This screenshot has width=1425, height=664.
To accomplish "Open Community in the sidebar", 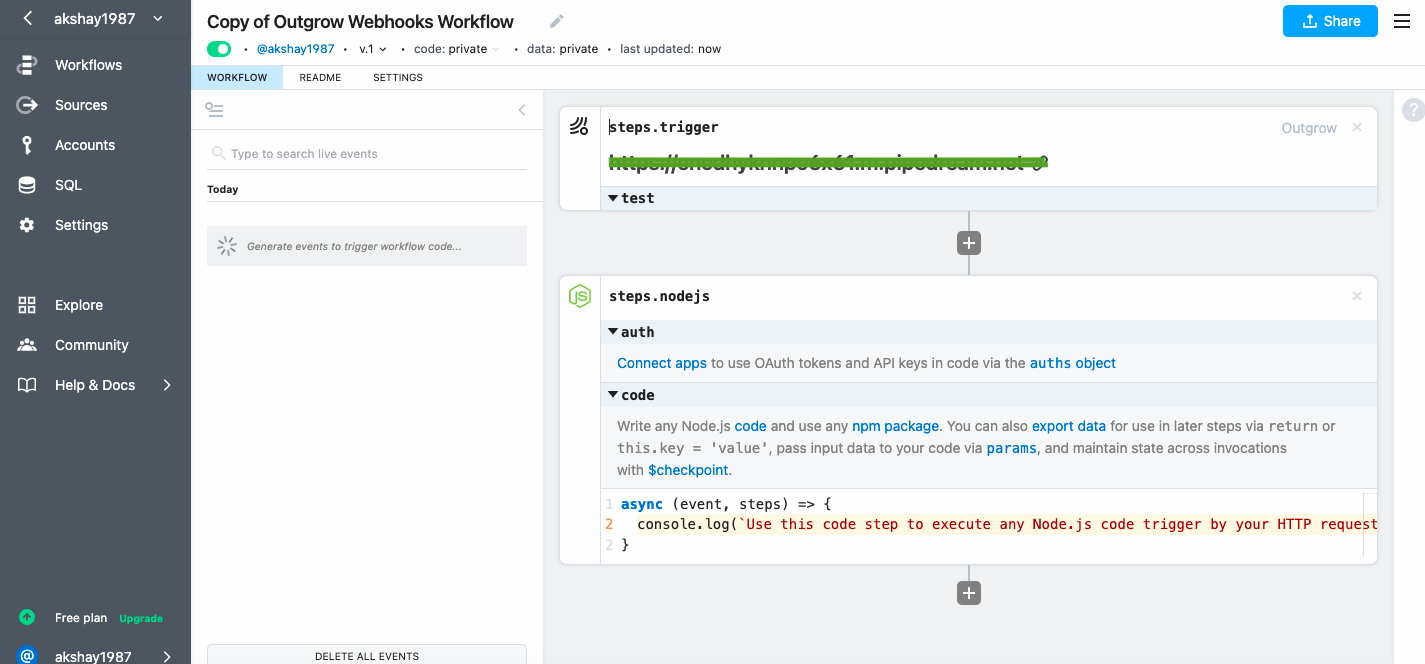I will [x=92, y=345].
